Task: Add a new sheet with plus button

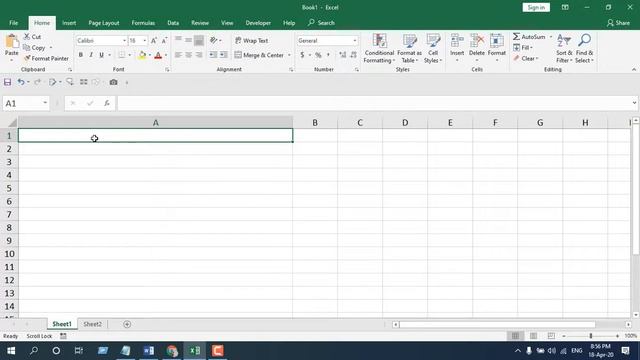Action: (x=127, y=324)
